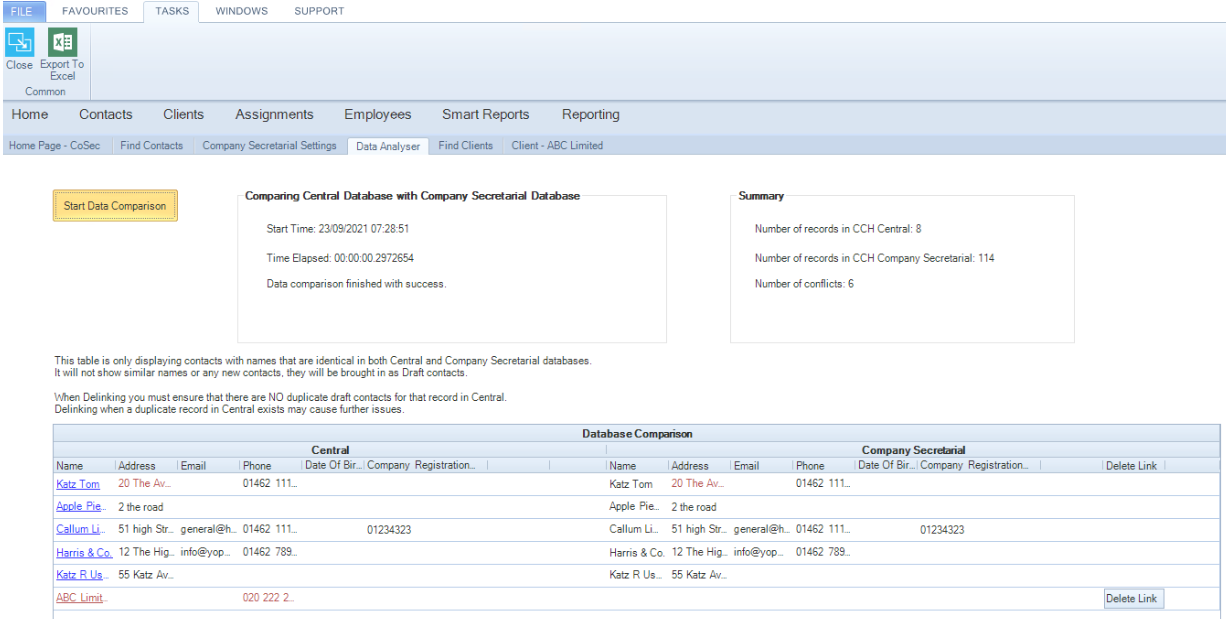Open the SUPPORT ribbon tab

click(319, 11)
